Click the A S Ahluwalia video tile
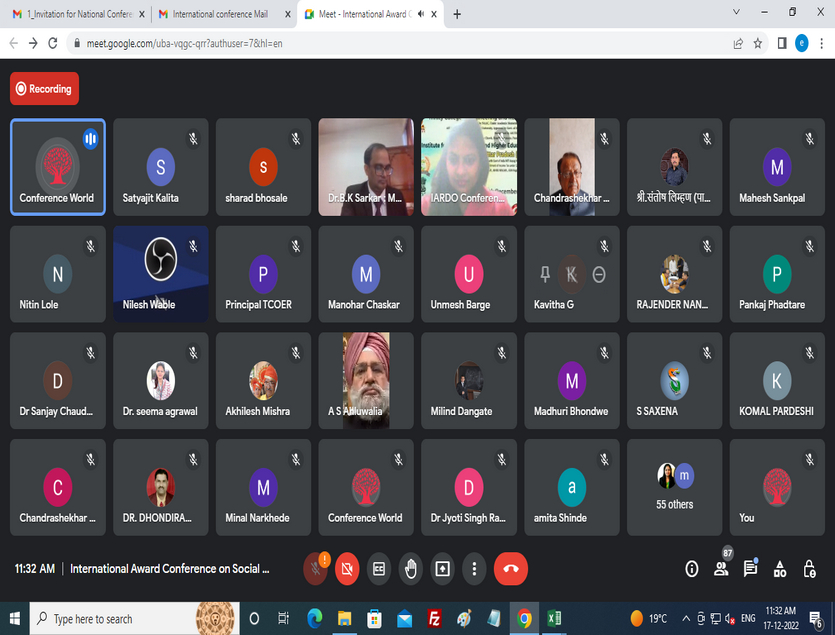This screenshot has height=635, width=835. pos(366,380)
